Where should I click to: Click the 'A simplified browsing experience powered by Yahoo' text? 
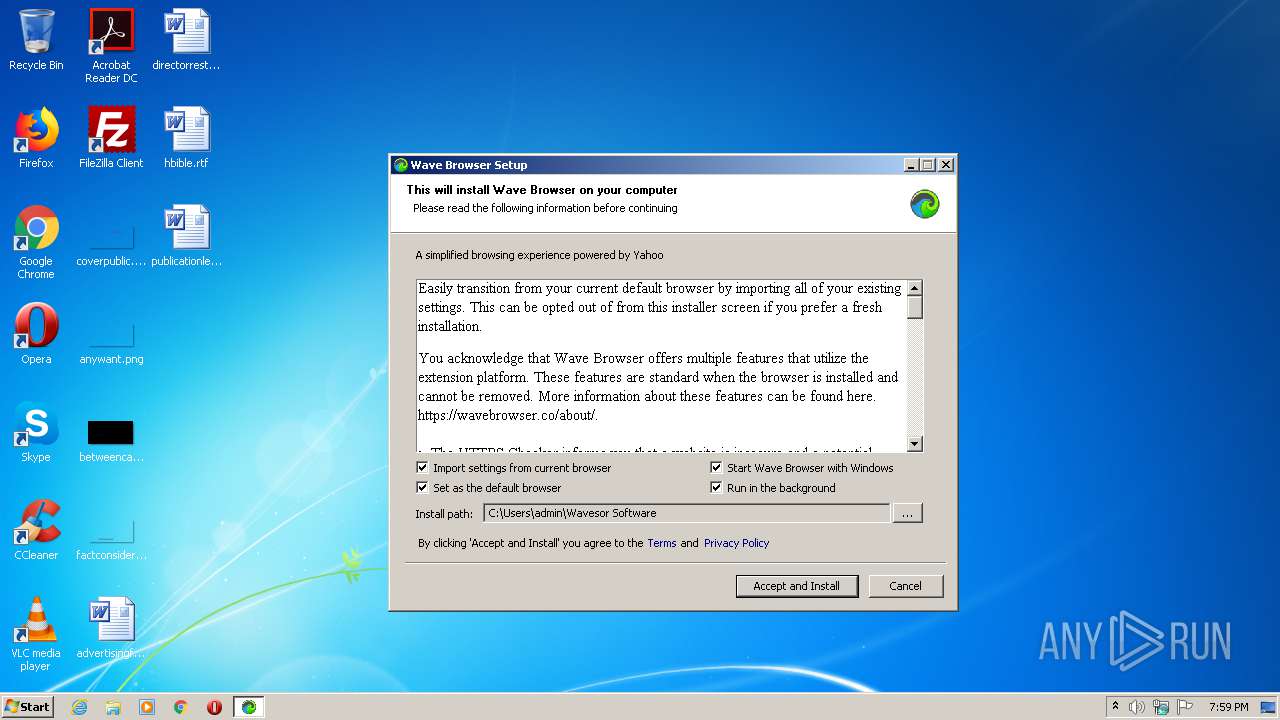539,255
